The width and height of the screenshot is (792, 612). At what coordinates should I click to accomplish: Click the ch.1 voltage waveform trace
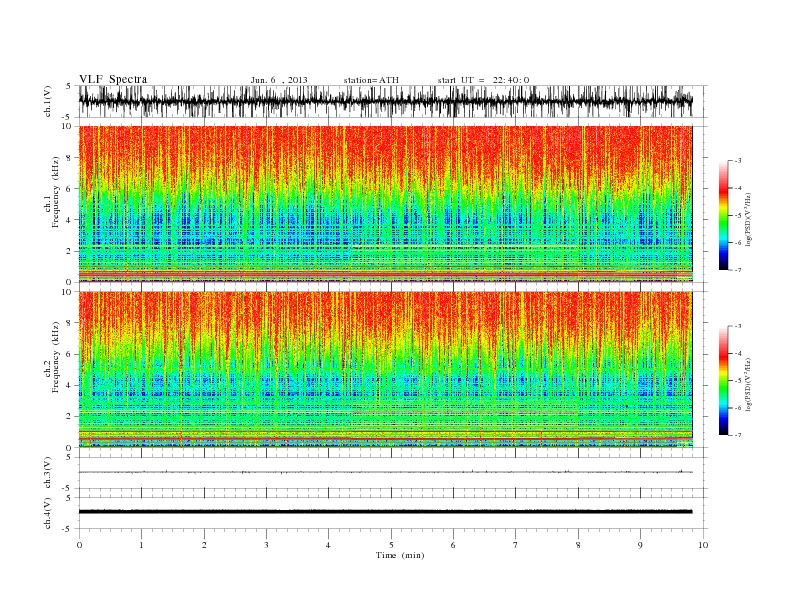coord(385,101)
